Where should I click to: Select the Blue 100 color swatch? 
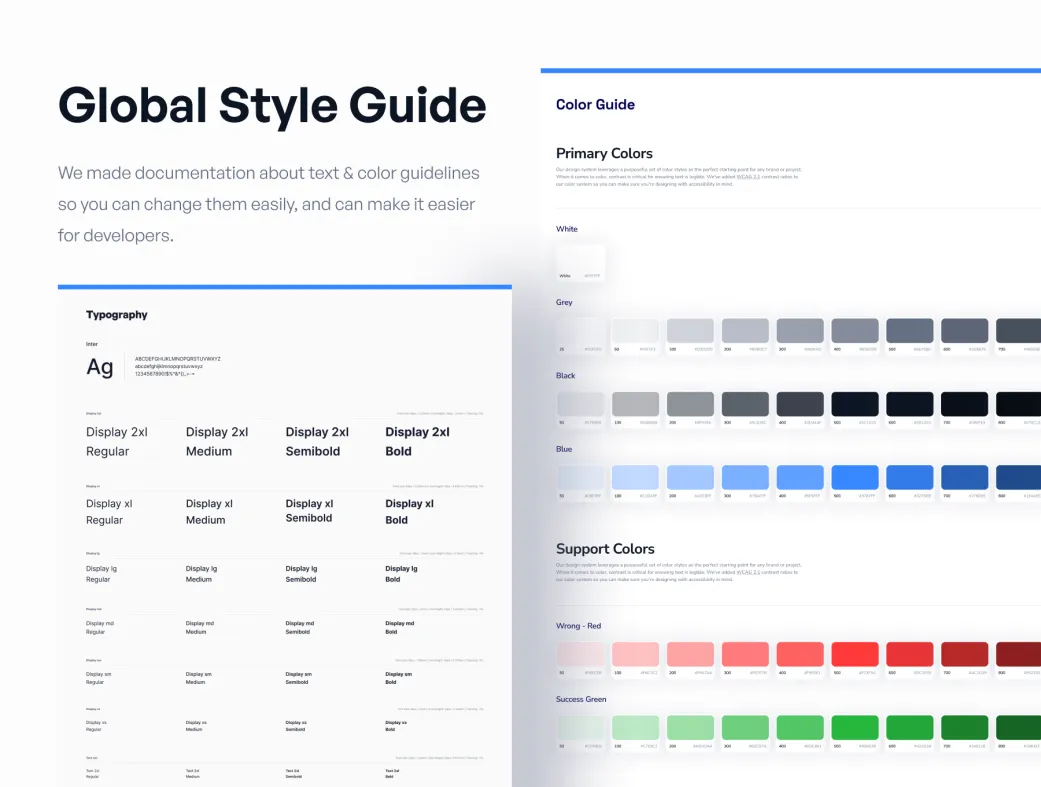[635, 477]
